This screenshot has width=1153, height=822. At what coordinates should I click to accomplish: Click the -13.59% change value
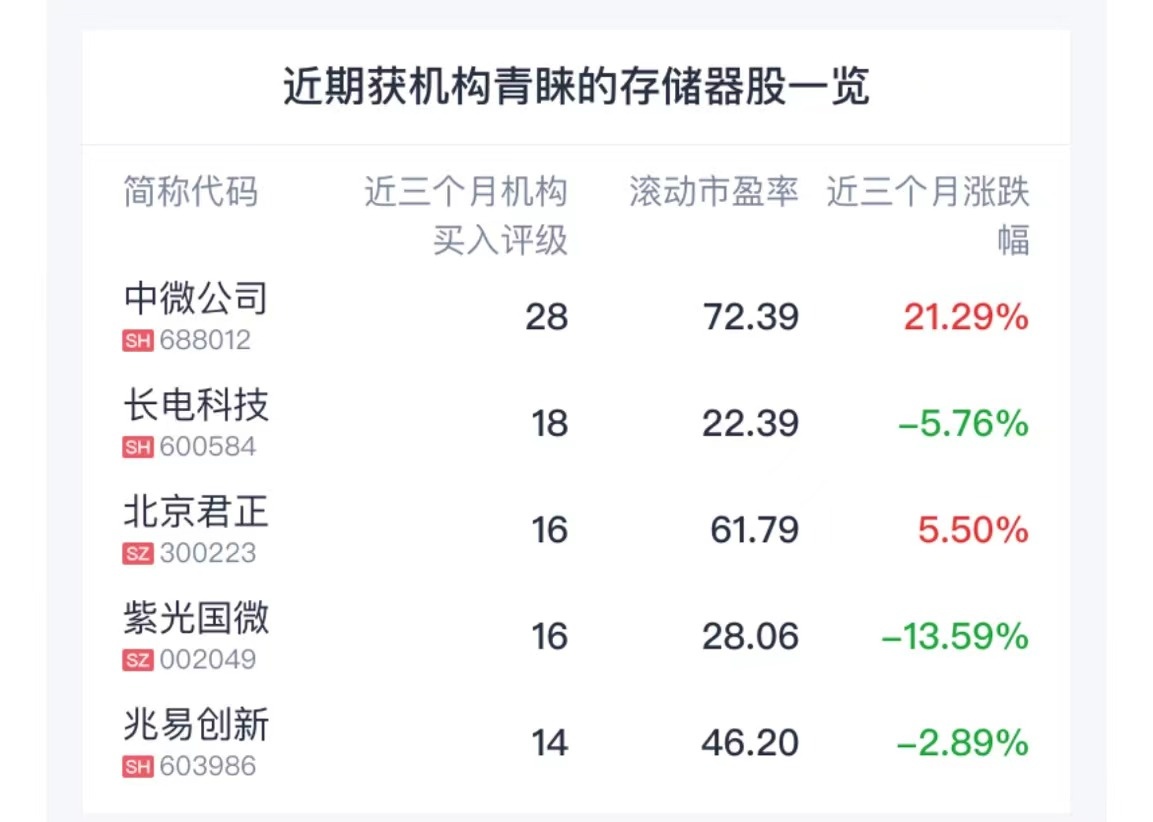pos(955,637)
